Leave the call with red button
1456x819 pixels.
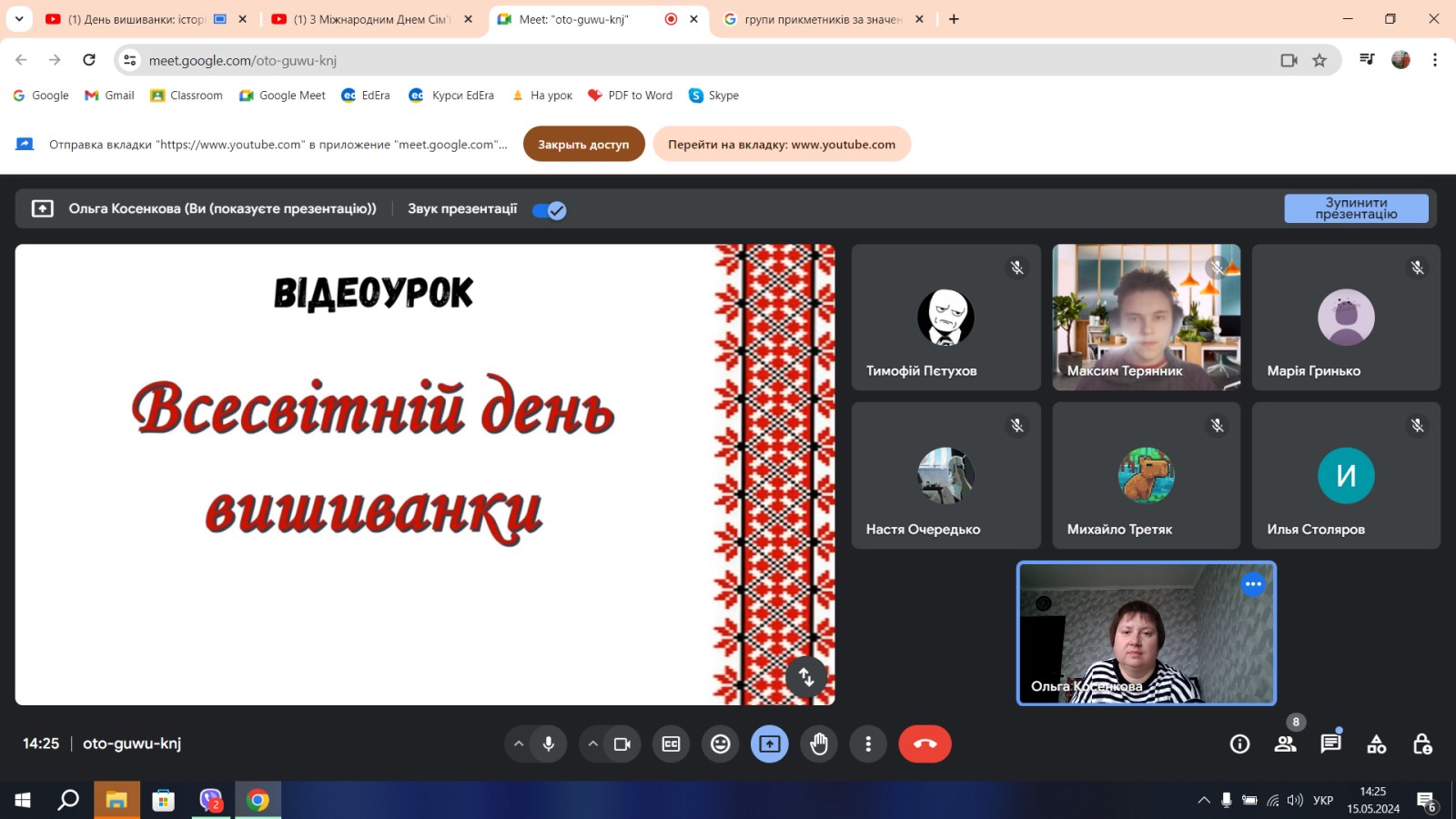tap(925, 744)
